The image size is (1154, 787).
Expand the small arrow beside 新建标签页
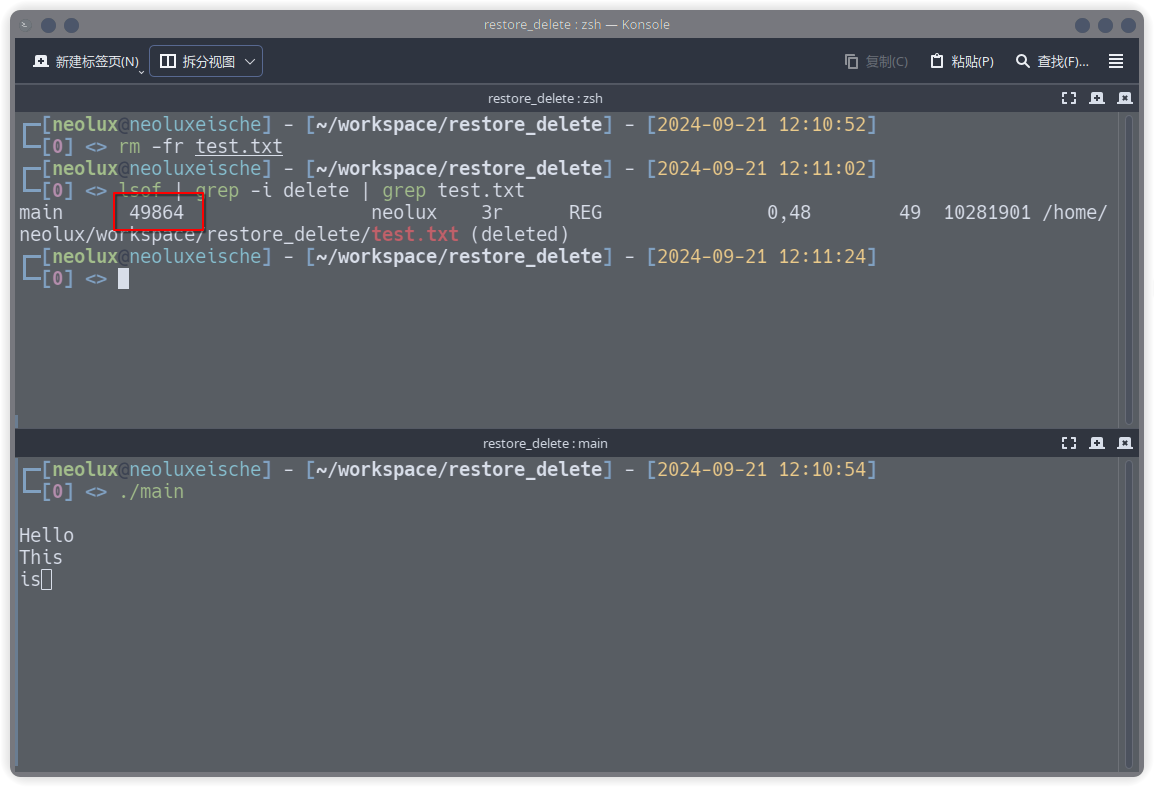tap(141, 71)
